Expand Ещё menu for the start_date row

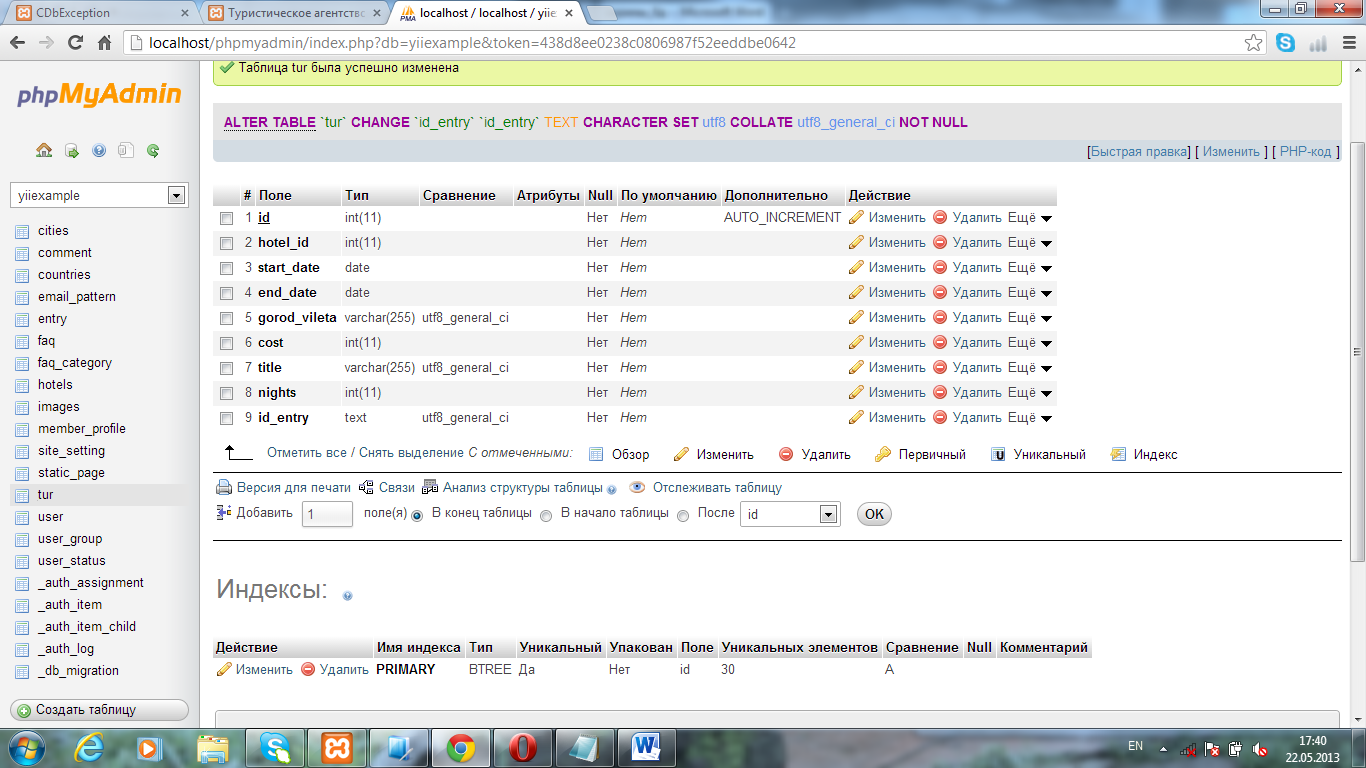[1030, 267]
